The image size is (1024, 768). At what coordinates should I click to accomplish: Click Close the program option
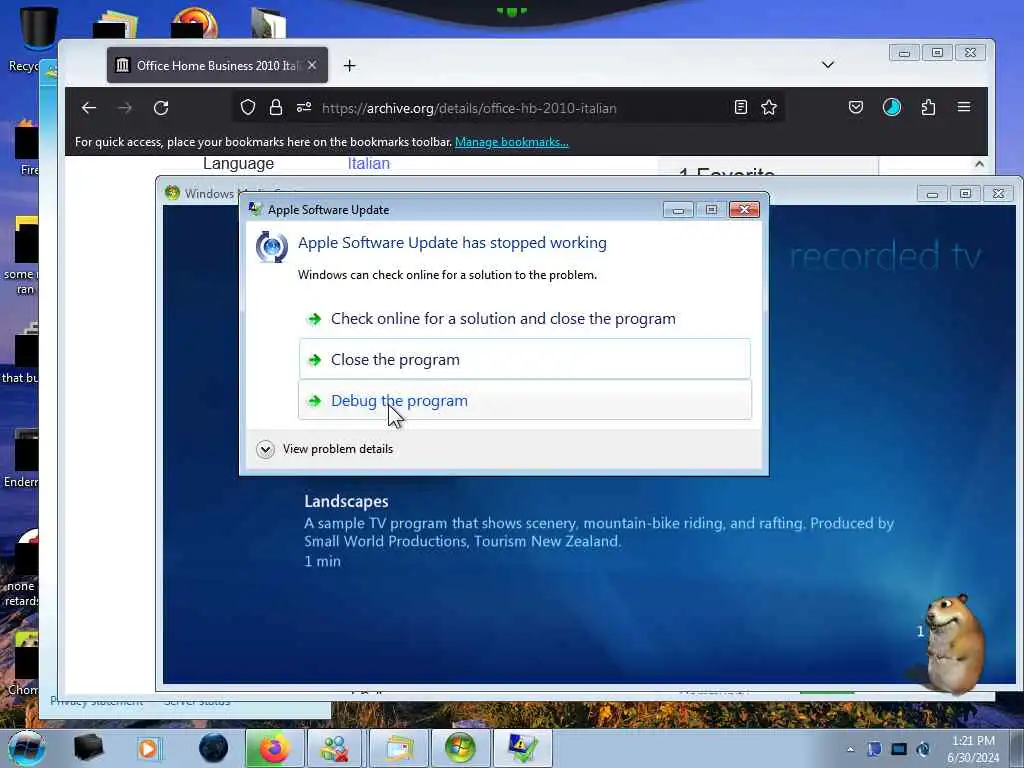click(524, 359)
